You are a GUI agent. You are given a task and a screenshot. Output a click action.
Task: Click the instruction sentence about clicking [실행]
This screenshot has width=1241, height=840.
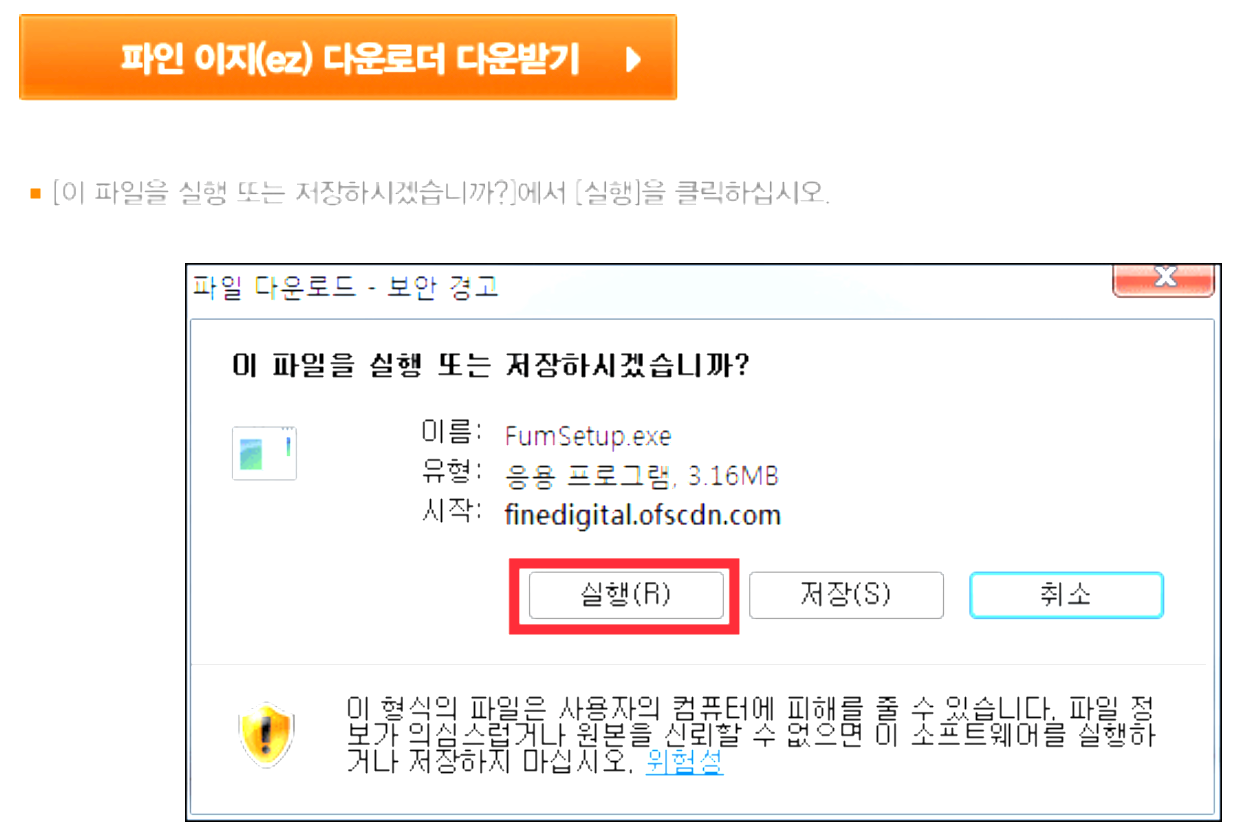point(441,192)
